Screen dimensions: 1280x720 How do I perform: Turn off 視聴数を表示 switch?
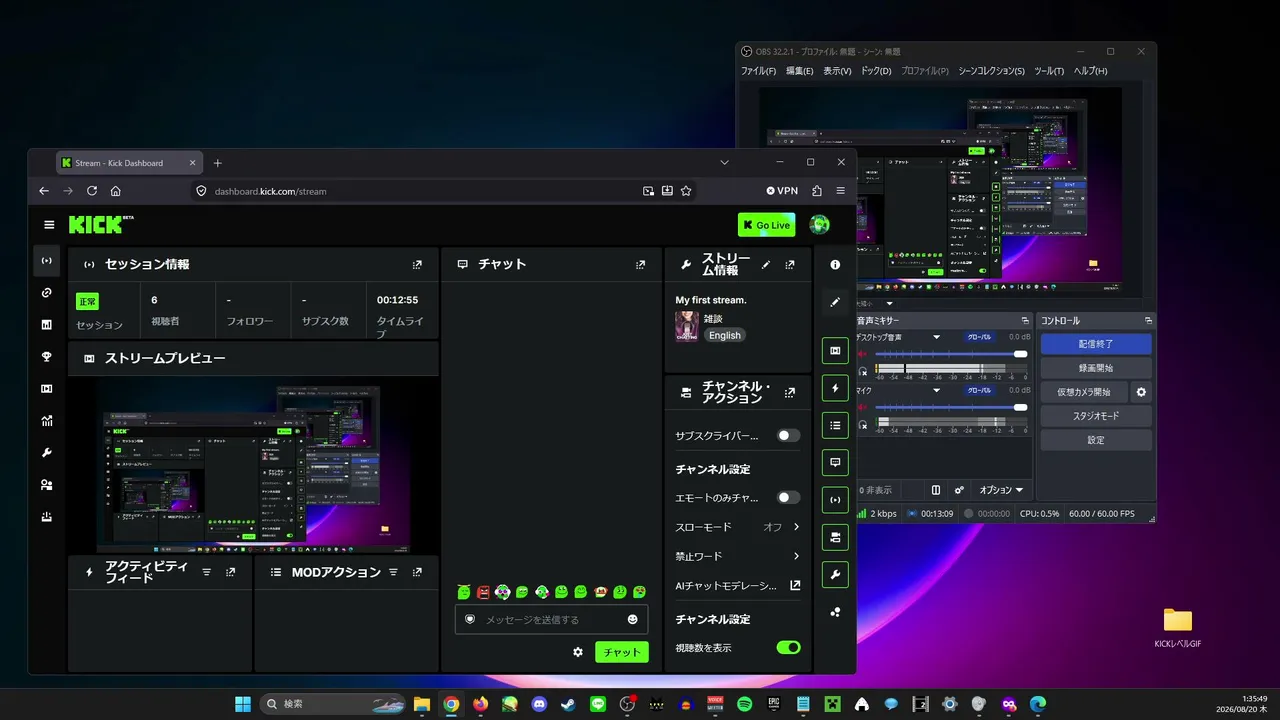point(789,648)
